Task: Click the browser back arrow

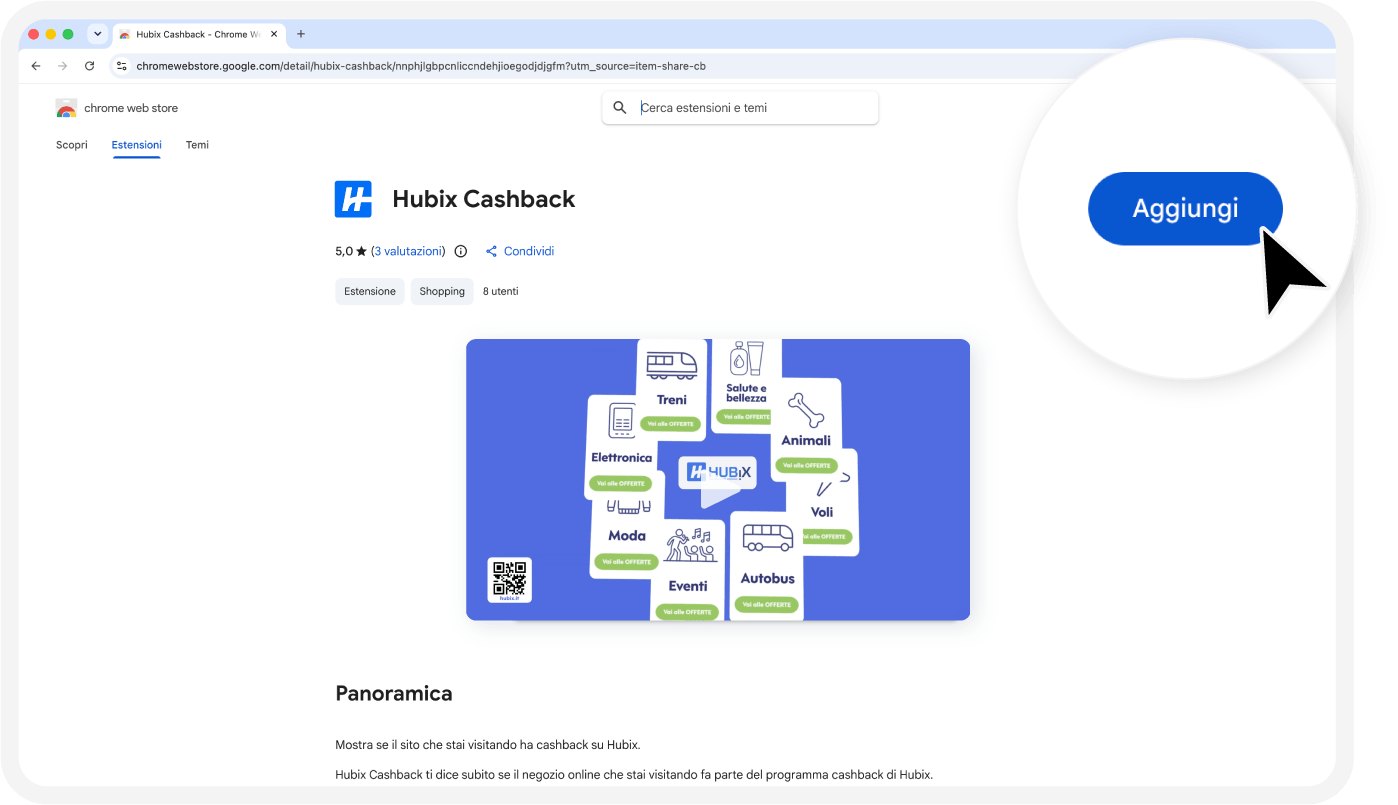Action: tap(36, 66)
